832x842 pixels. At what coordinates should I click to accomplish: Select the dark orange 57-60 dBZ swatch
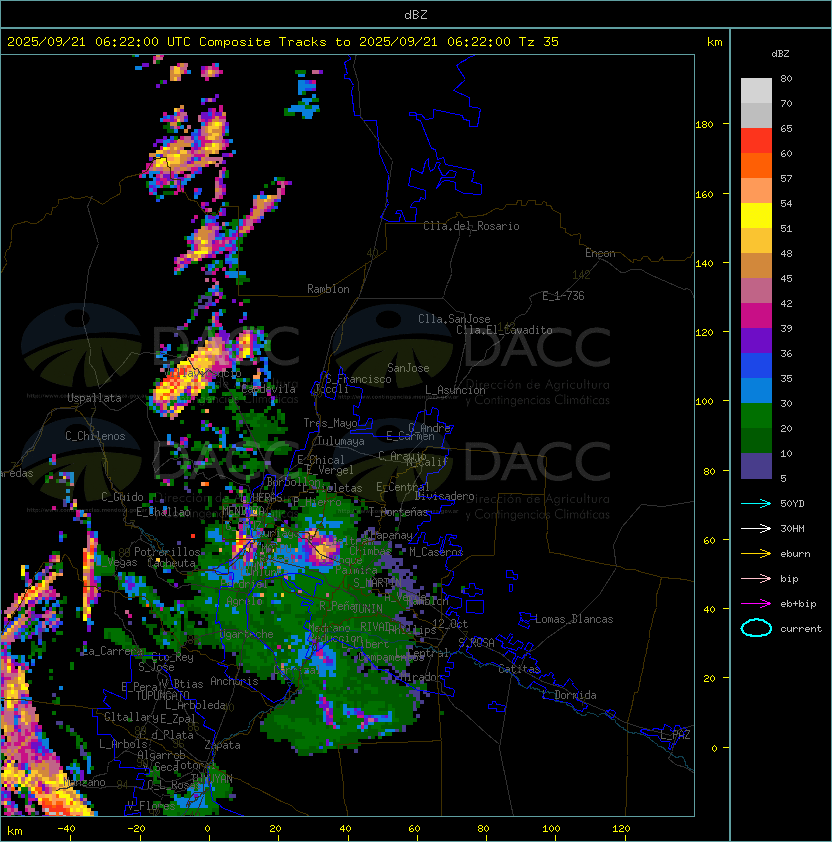756,166
